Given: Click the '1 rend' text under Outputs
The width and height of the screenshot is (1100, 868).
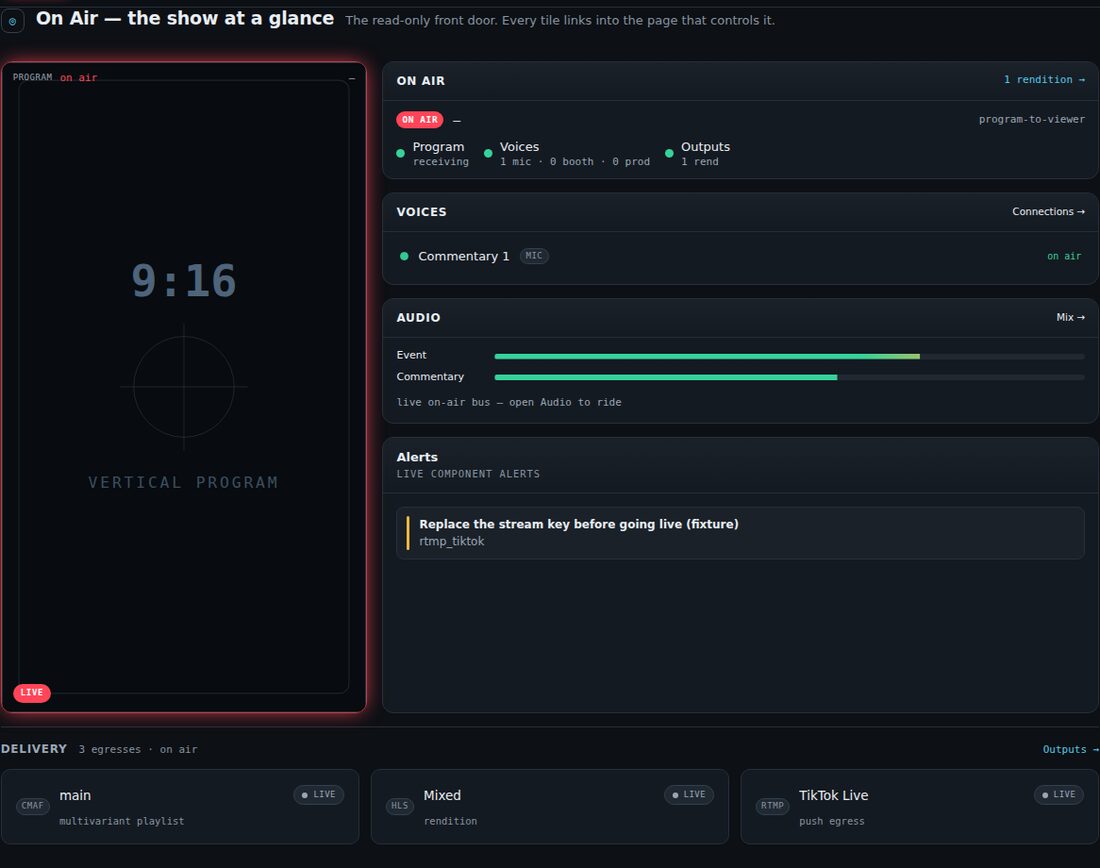Looking at the screenshot, I should 699,161.
